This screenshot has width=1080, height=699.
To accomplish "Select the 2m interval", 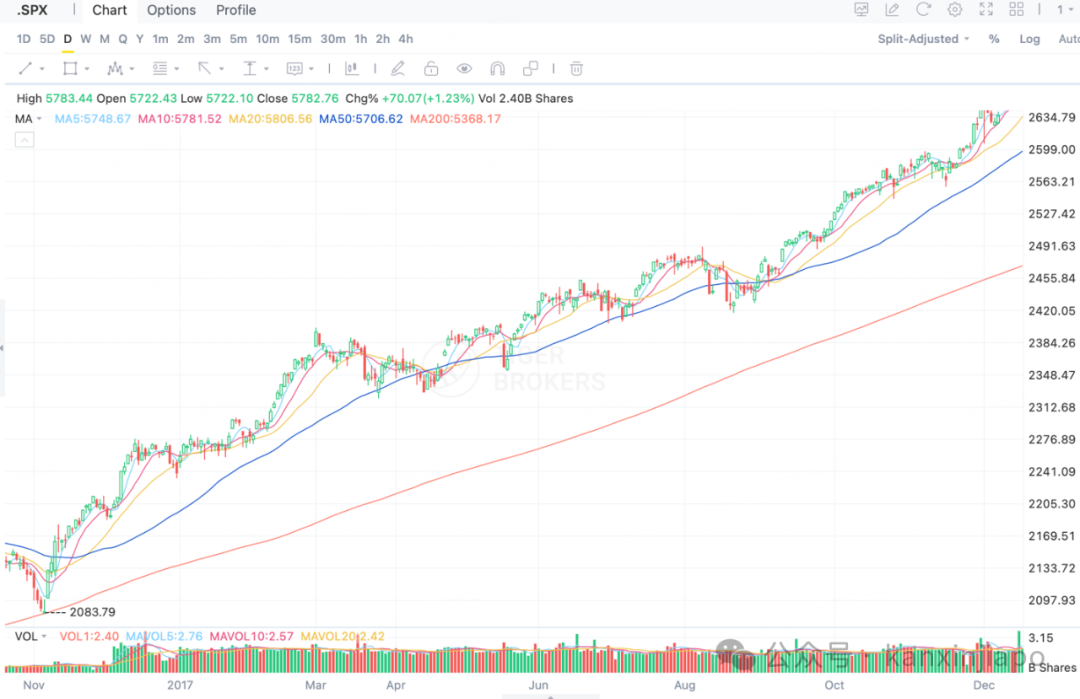I will click(186, 39).
